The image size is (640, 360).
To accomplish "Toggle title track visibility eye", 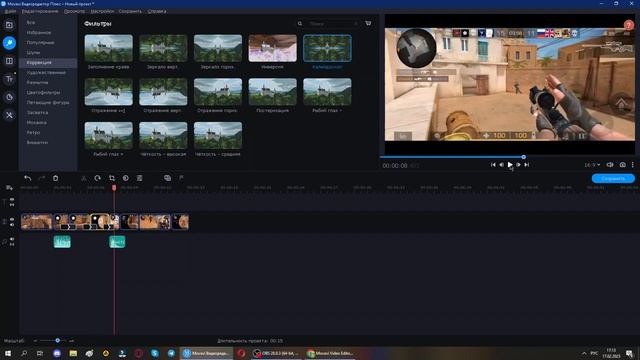I will click(x=12, y=200).
